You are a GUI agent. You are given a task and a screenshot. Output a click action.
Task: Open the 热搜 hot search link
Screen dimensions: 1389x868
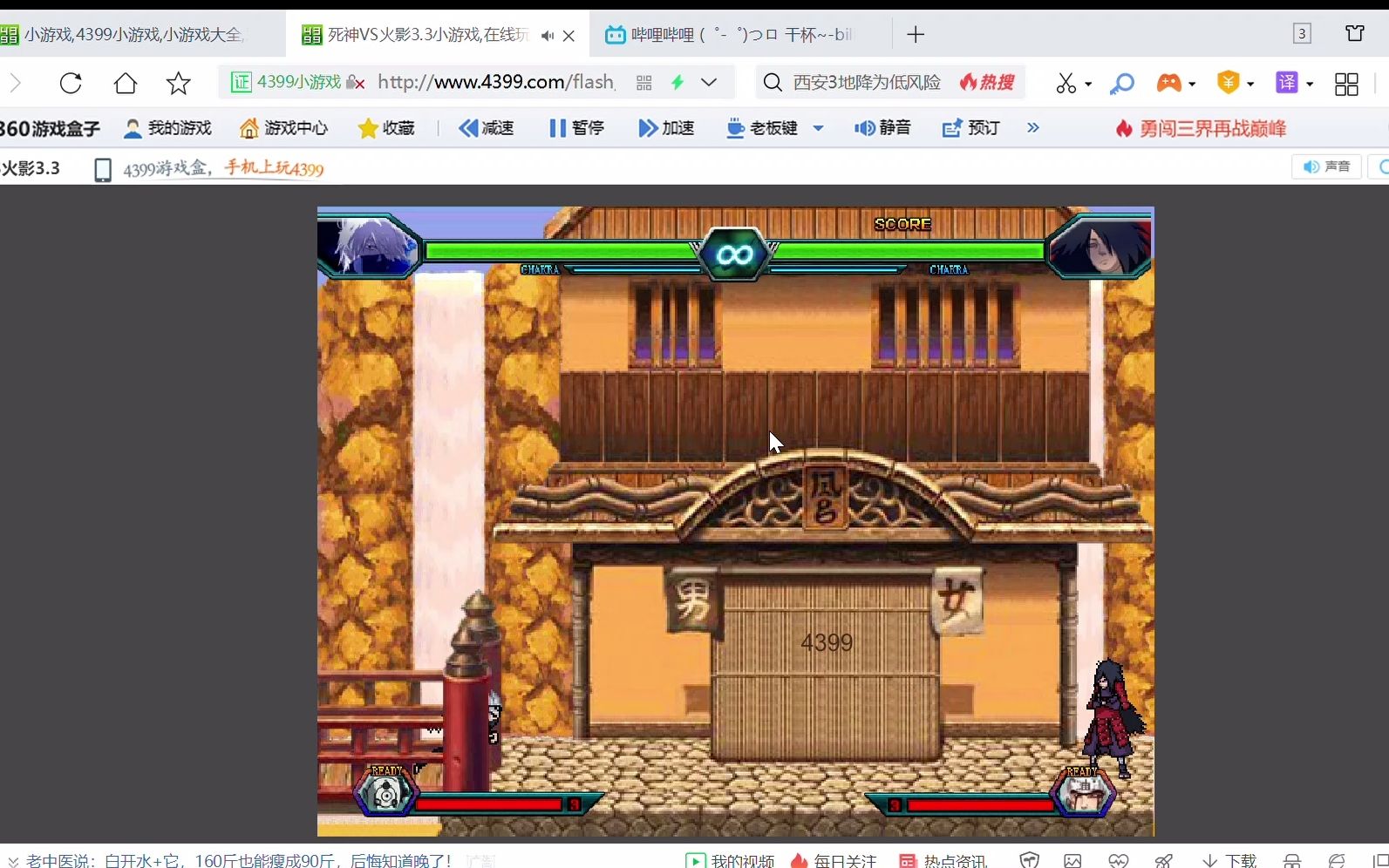988,83
